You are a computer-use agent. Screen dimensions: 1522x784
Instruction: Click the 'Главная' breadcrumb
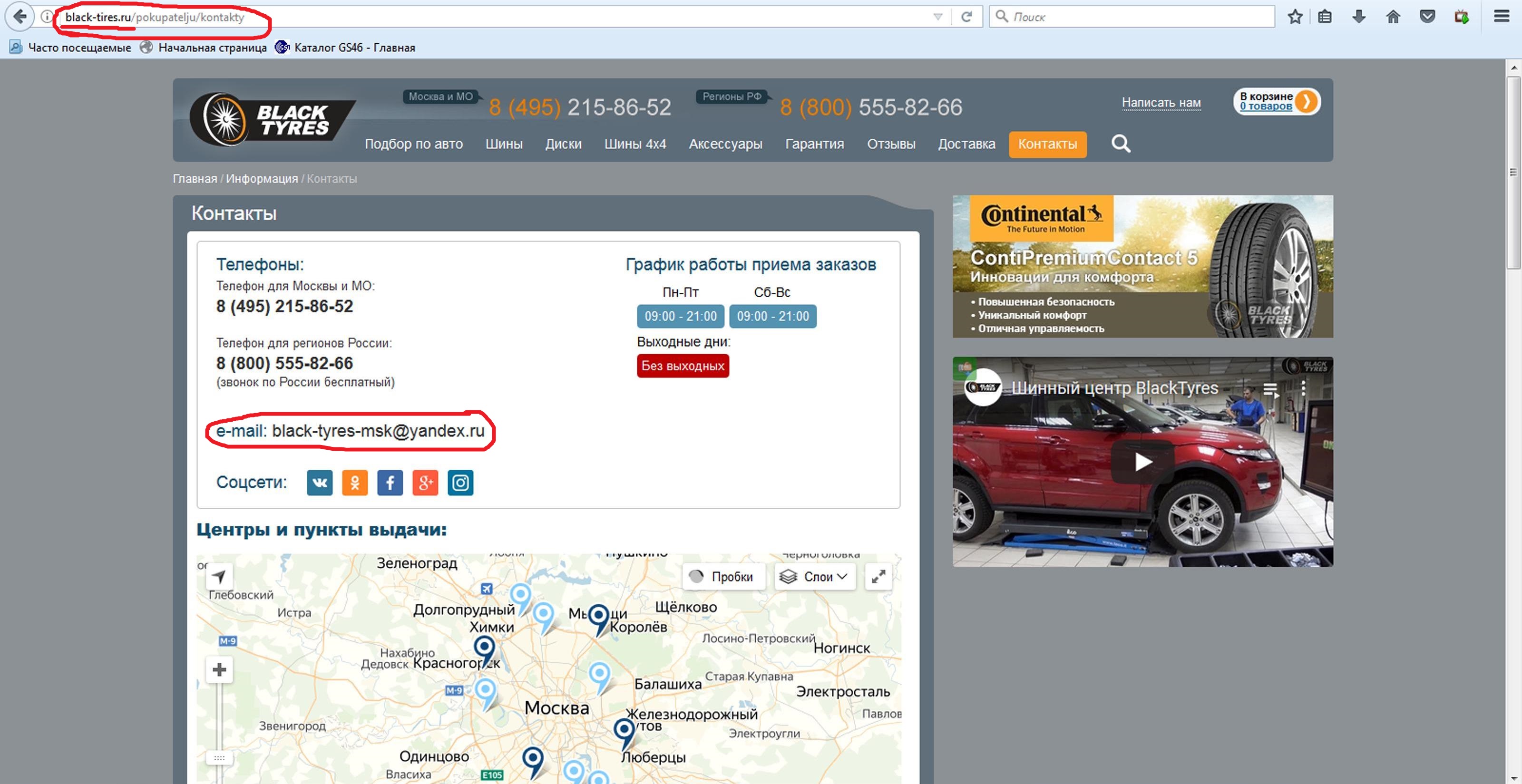[x=195, y=178]
